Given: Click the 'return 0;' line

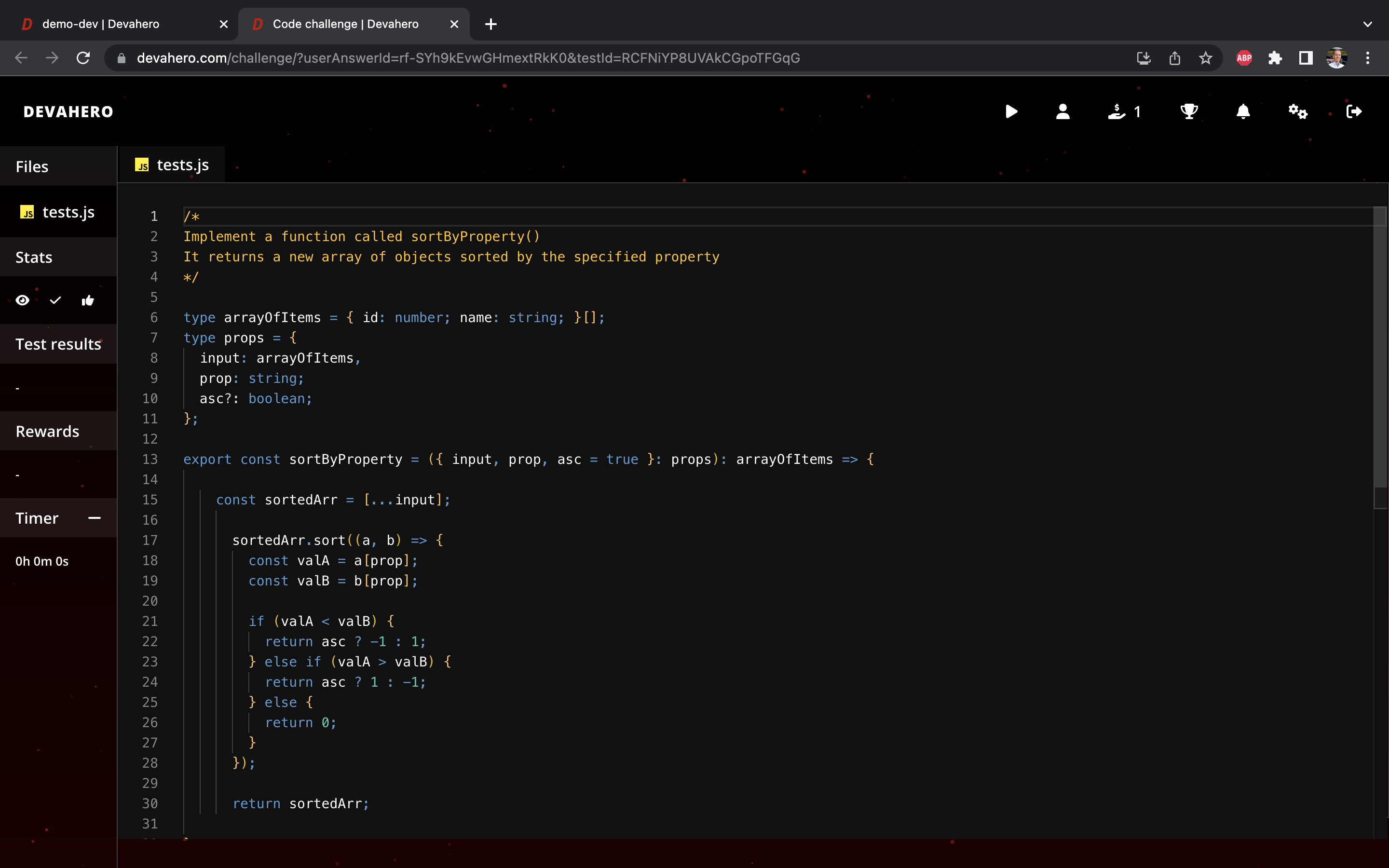Looking at the screenshot, I should [300, 723].
